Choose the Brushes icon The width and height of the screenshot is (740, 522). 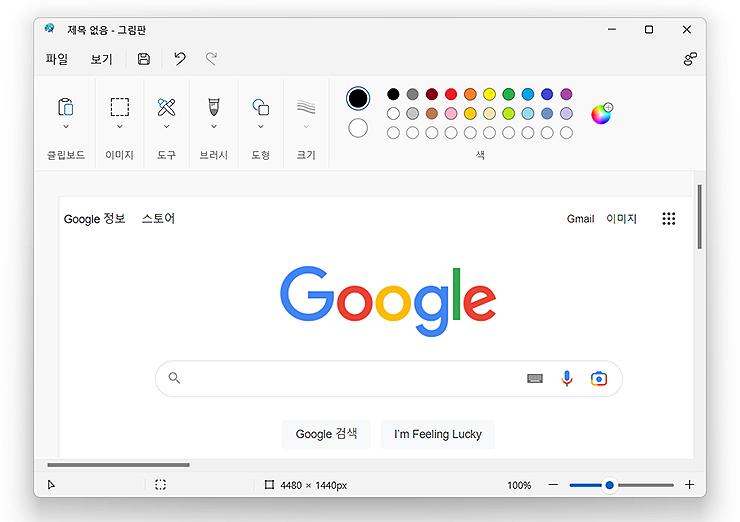214,107
